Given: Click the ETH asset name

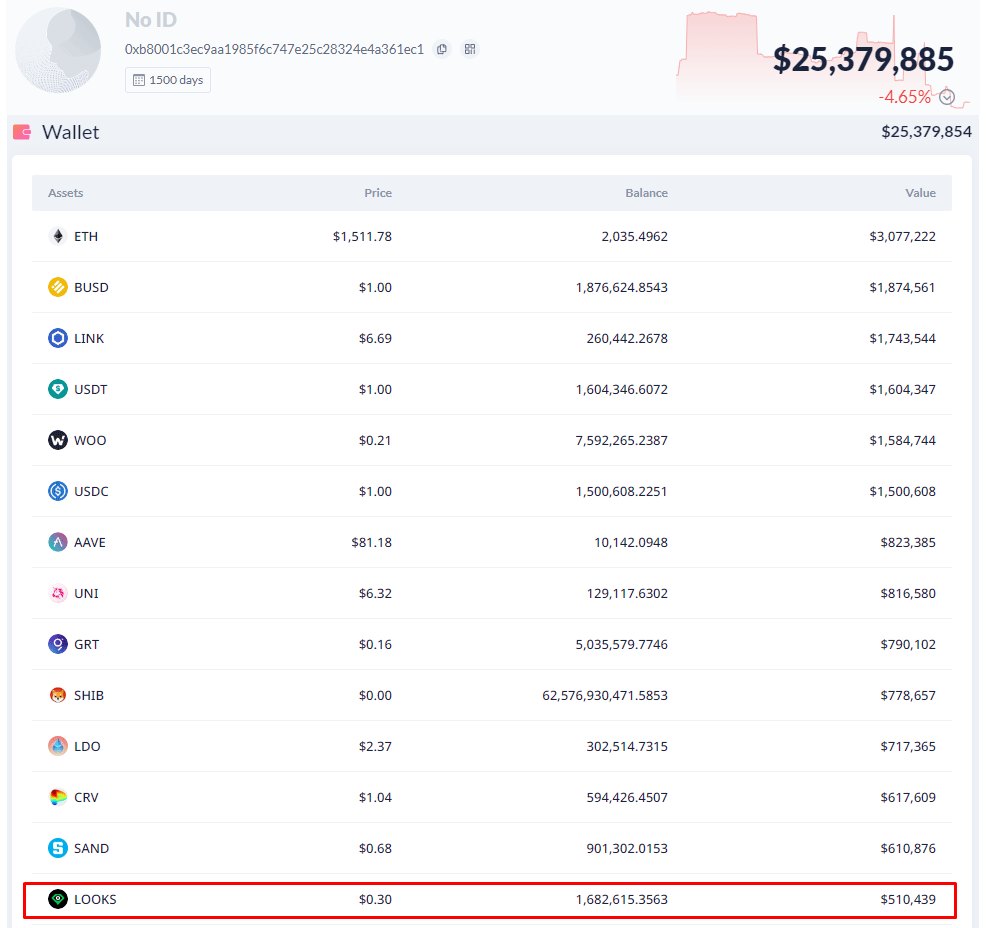Looking at the screenshot, I should point(86,237).
